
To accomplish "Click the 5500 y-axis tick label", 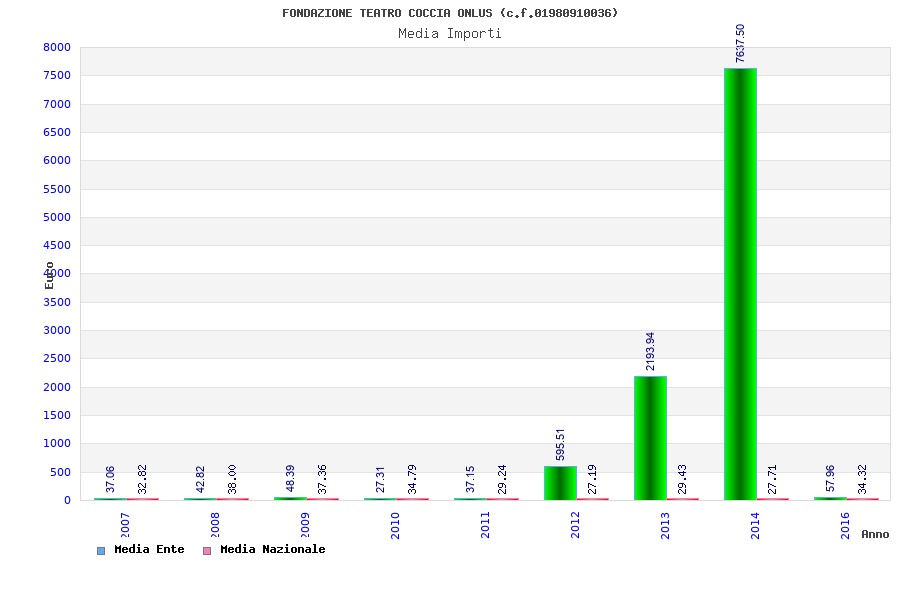I will click(x=57, y=189).
